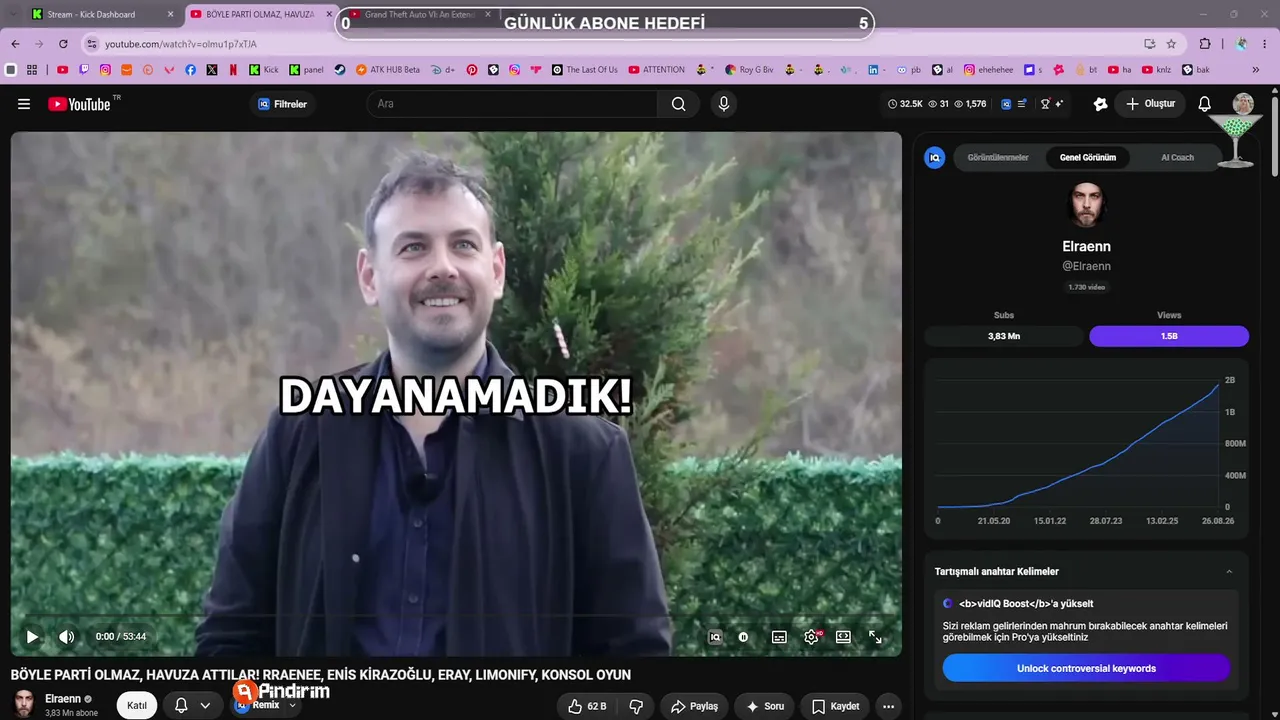Like the video with 62 B likes
Viewport: 1280px width, 720px height.
click(x=587, y=706)
